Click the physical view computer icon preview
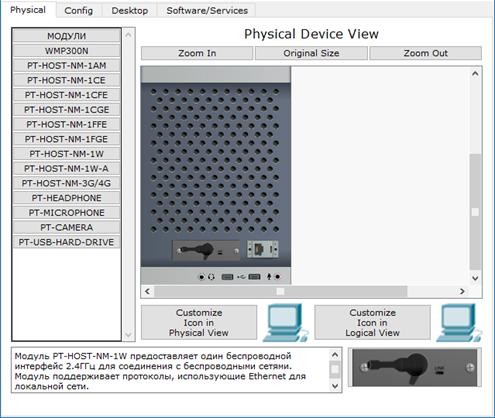Image resolution: width=495 pixels, height=418 pixels. point(285,323)
